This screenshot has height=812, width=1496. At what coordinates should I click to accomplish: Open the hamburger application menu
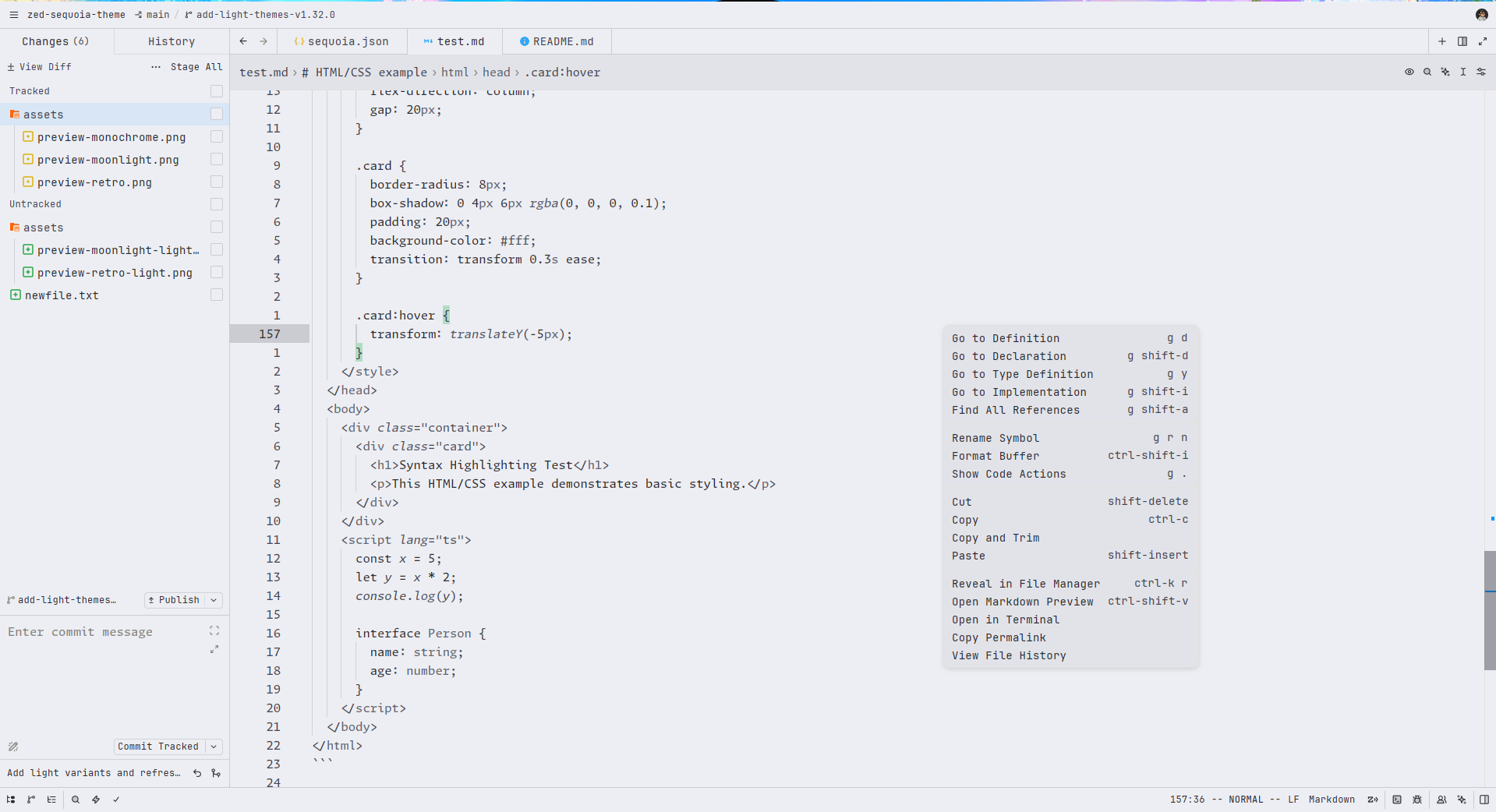(x=13, y=15)
